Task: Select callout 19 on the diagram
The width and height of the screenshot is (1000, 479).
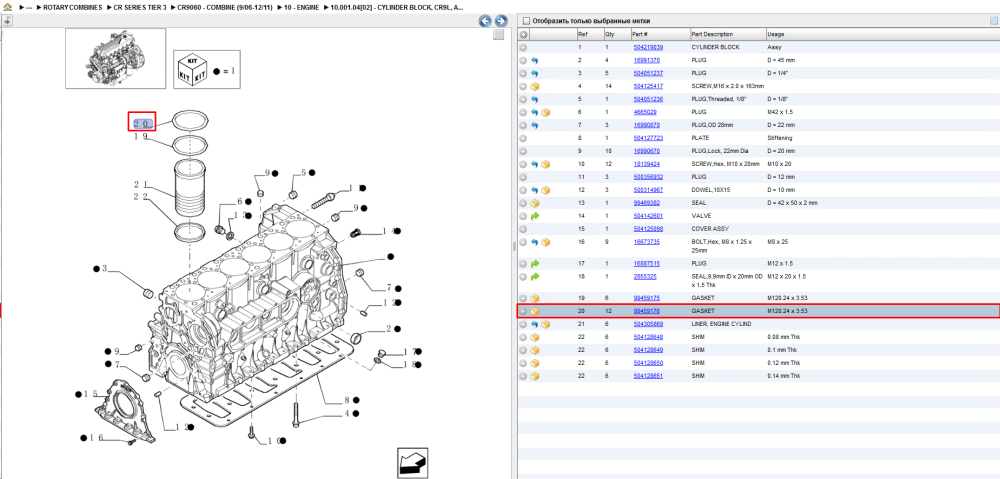Action: [141, 136]
